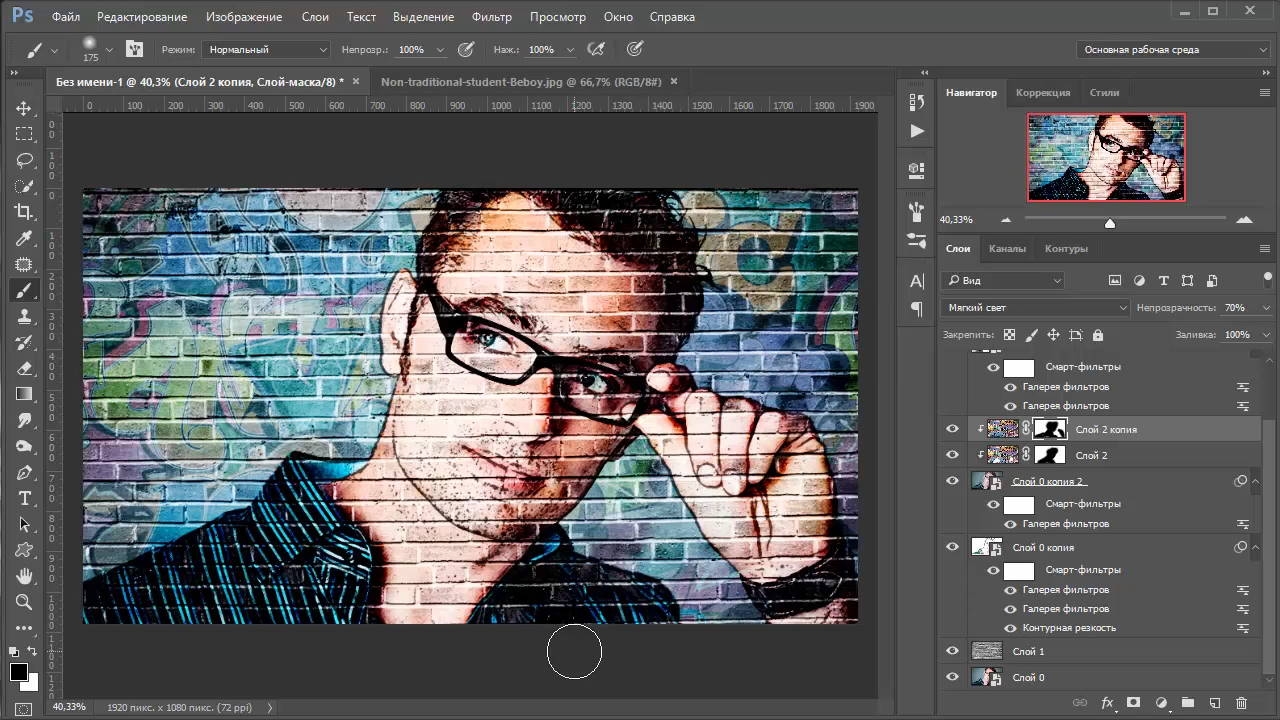Image resolution: width=1280 pixels, height=720 pixels.
Task: Delete the selected layer with trash icon
Action: point(1242,703)
